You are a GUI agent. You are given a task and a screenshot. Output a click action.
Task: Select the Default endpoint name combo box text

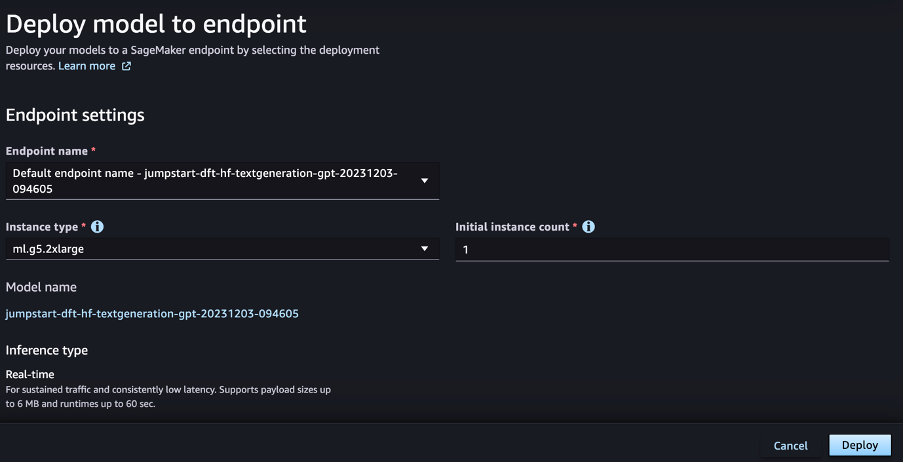coord(205,181)
